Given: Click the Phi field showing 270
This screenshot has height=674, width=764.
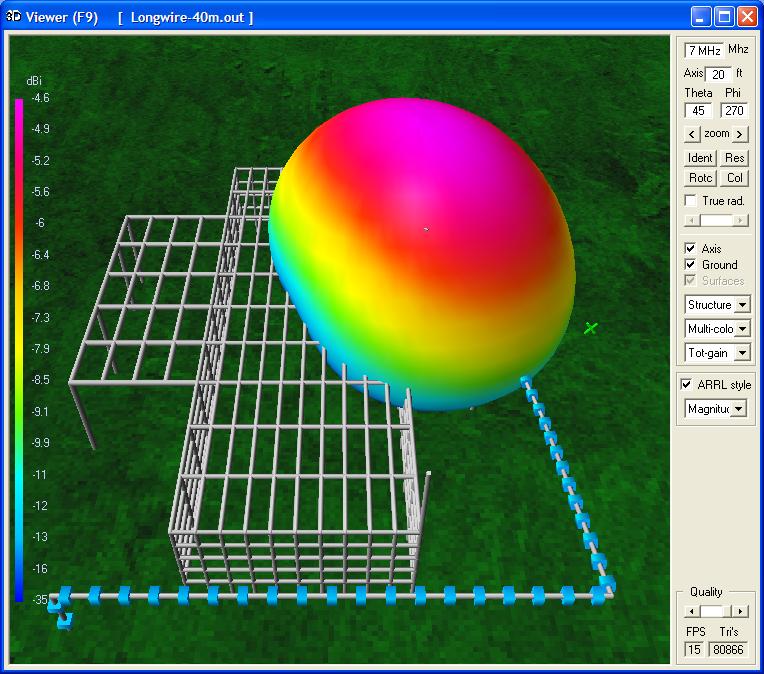Looking at the screenshot, I should [734, 111].
